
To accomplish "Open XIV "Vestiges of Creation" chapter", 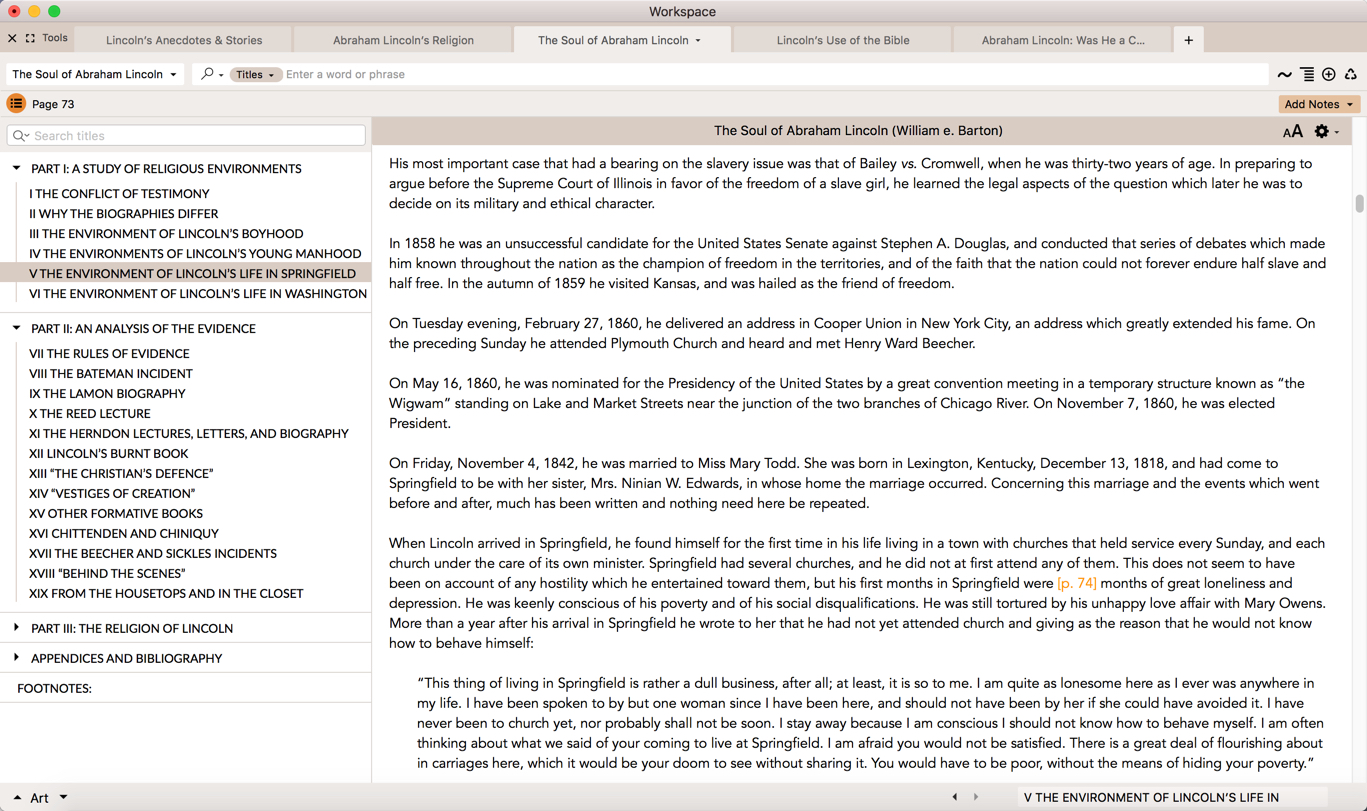I will click(x=112, y=494).
